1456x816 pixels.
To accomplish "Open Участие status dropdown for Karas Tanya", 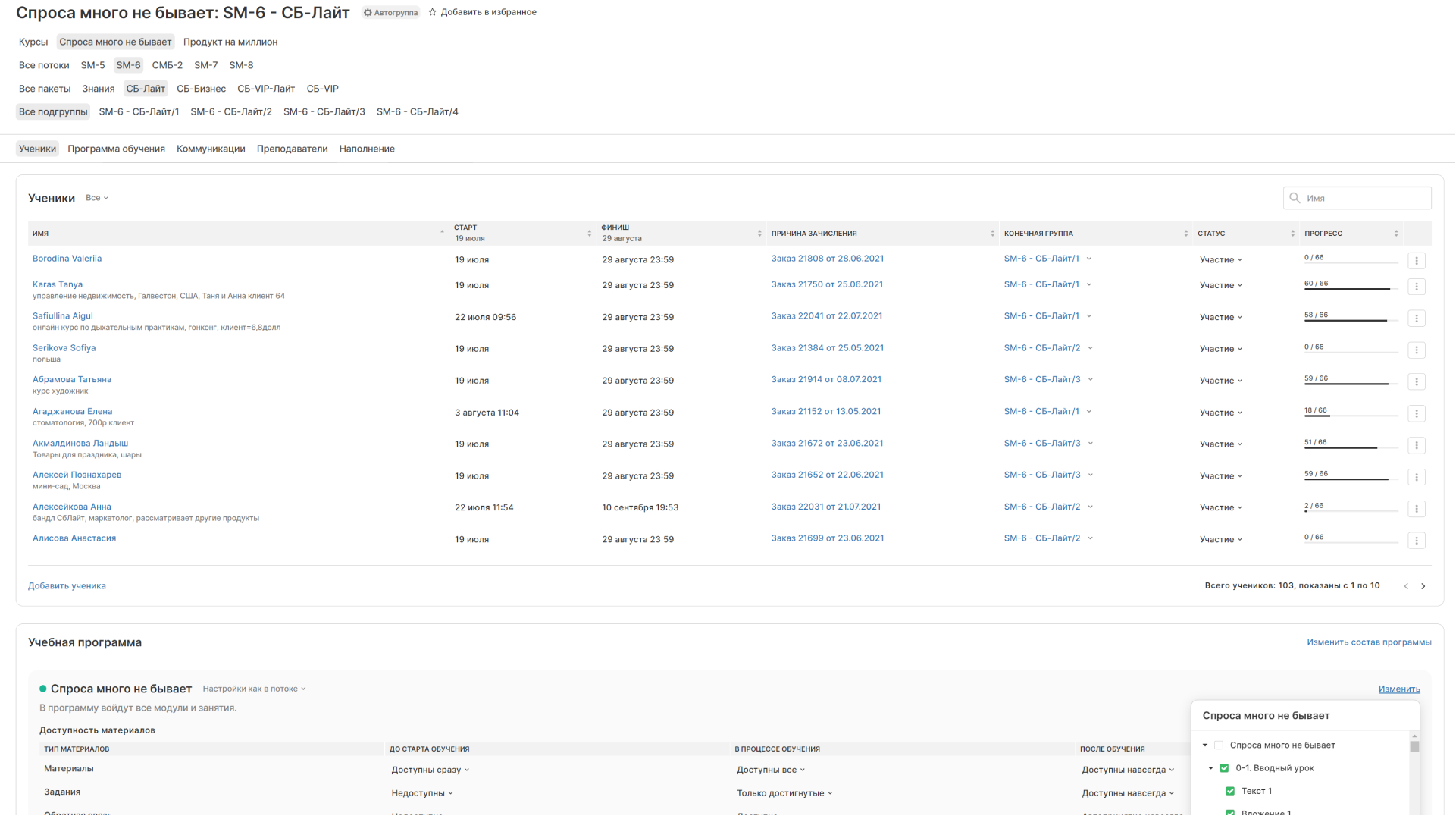I will 1220,286.
